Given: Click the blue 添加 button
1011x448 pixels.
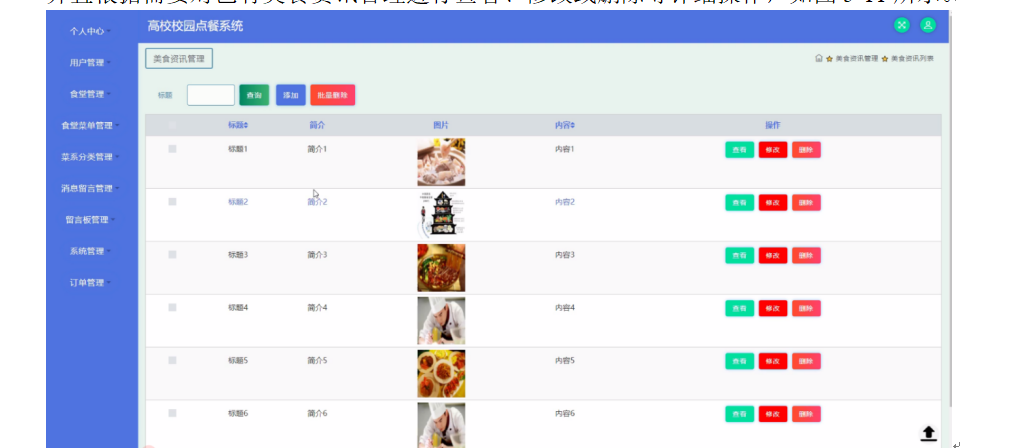Looking at the screenshot, I should click(291, 95).
